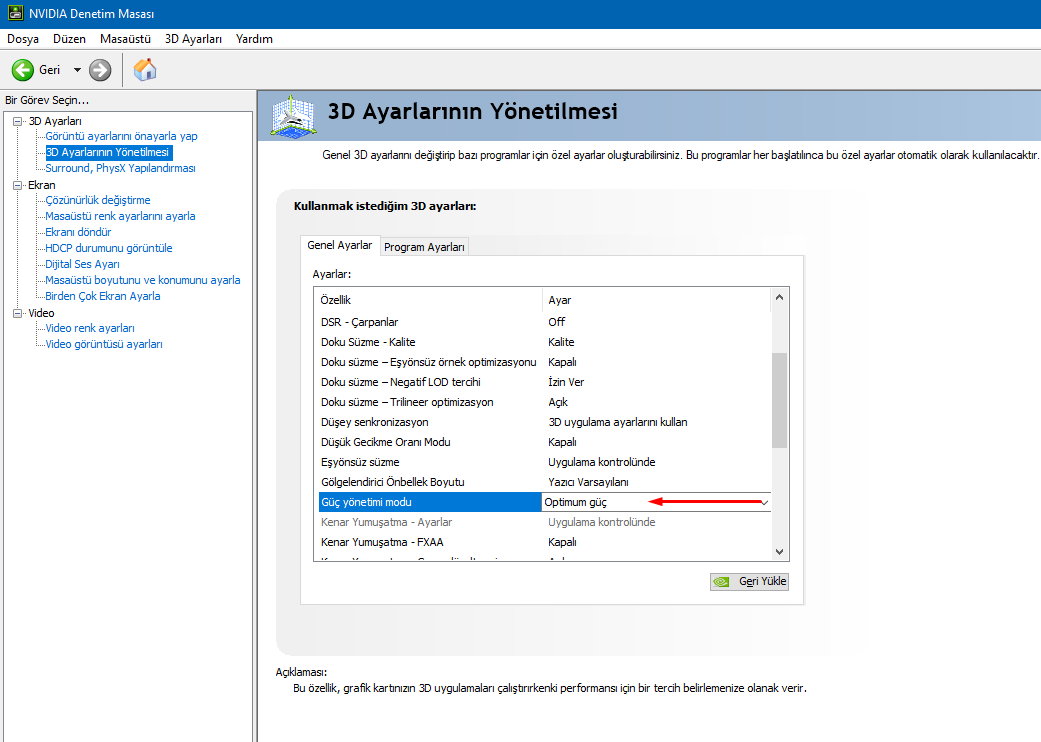Click the Özellik column header
Viewport: 1041px width, 742px height.
(x=428, y=300)
